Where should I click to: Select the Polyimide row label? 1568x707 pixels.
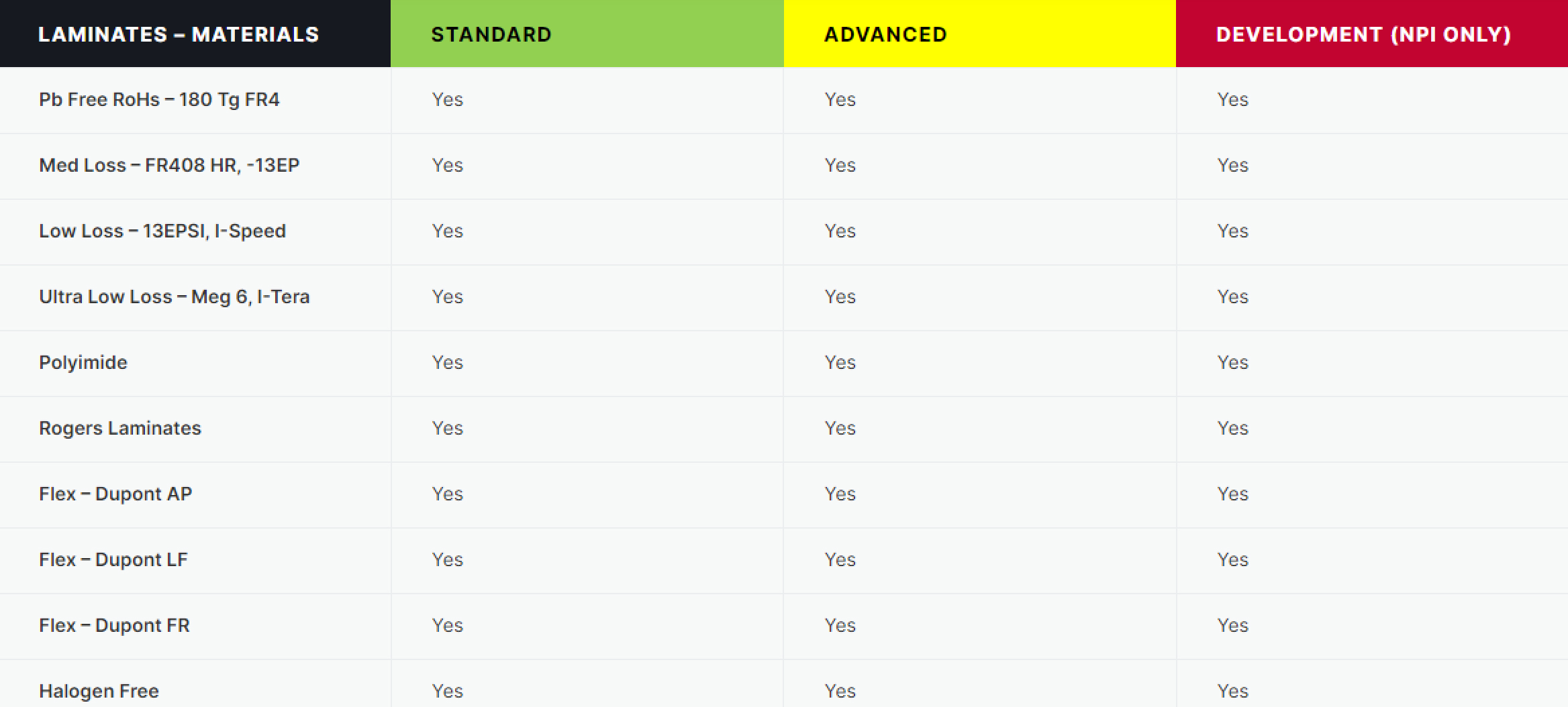click(83, 362)
